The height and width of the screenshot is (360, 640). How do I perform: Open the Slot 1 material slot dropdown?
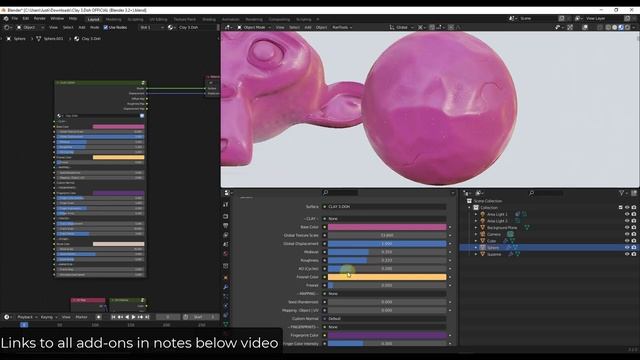point(151,27)
